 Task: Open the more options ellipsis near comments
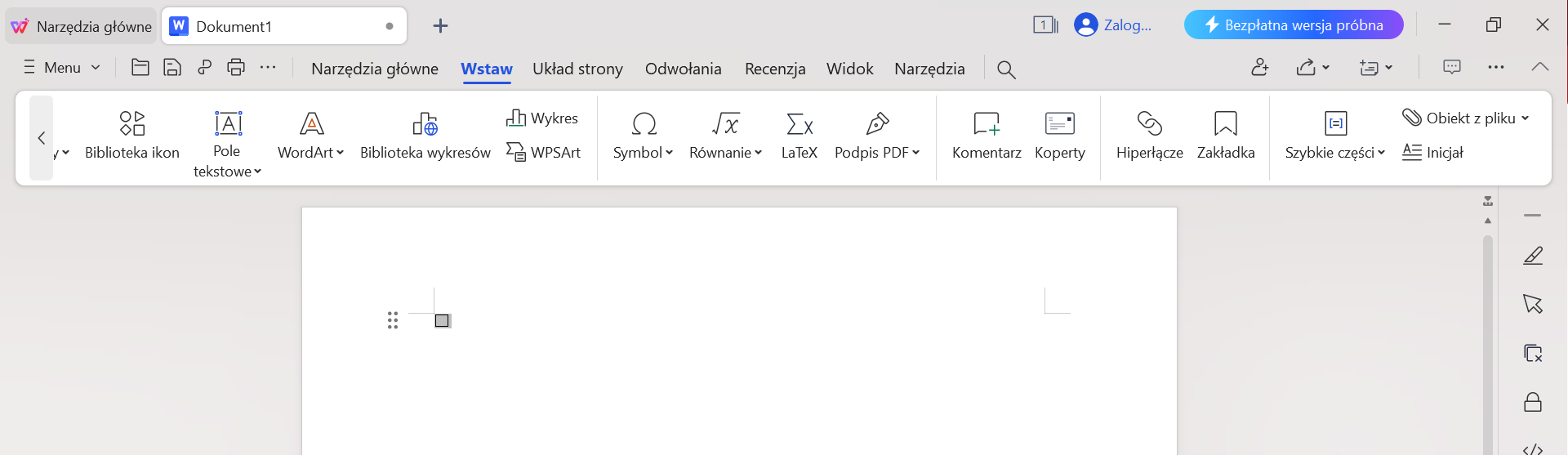click(x=1496, y=67)
